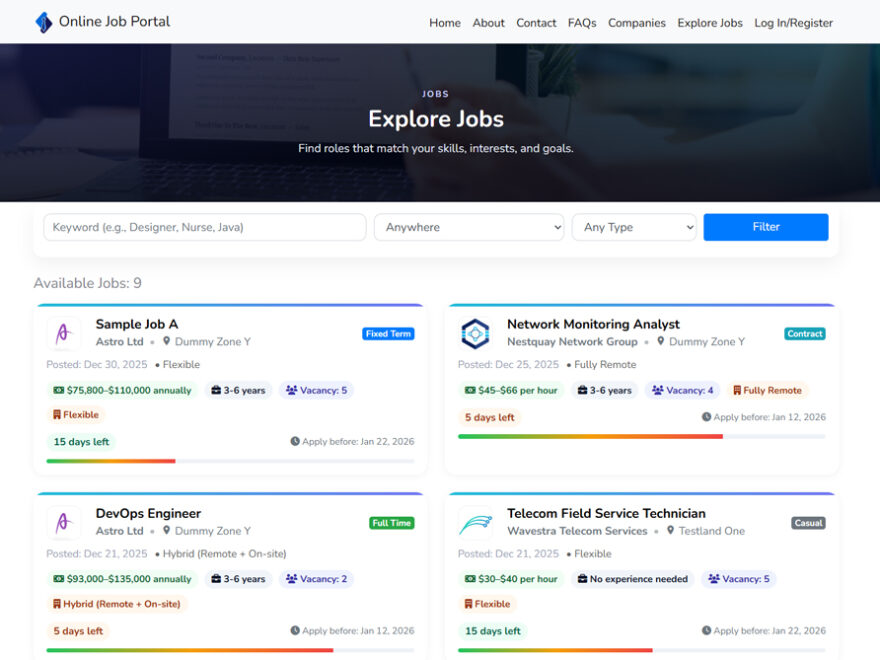880x660 pixels.
Task: Click the Wavestra Telecom Services wave logo
Action: pos(474,521)
